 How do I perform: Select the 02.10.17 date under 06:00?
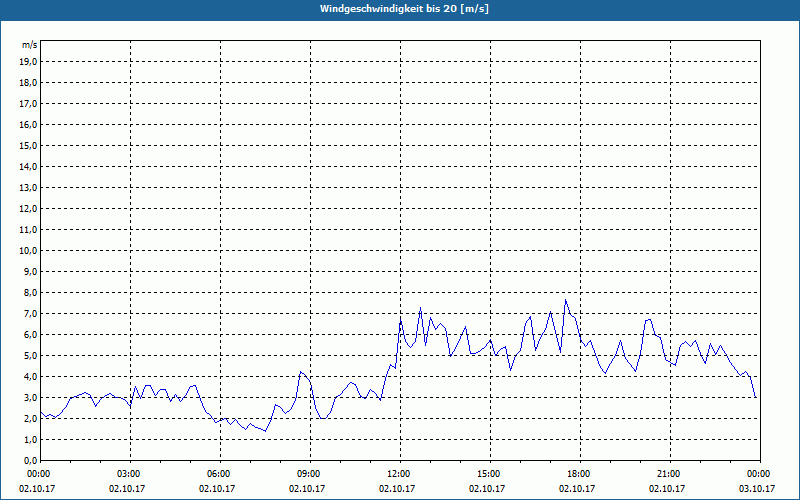coord(217,489)
